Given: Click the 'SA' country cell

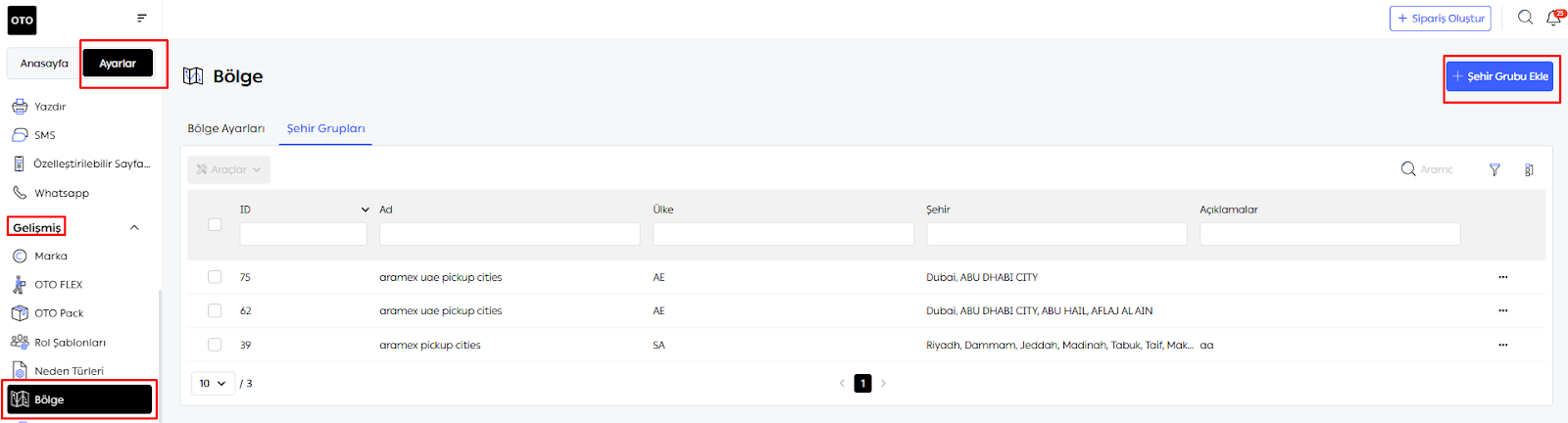Looking at the screenshot, I should point(659,345).
